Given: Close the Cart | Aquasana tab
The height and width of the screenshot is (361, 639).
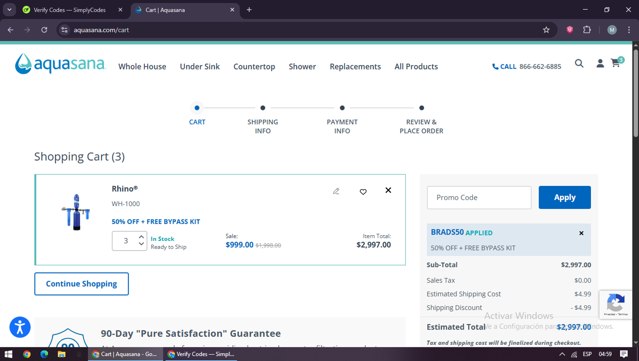Looking at the screenshot, I should click(x=232, y=10).
